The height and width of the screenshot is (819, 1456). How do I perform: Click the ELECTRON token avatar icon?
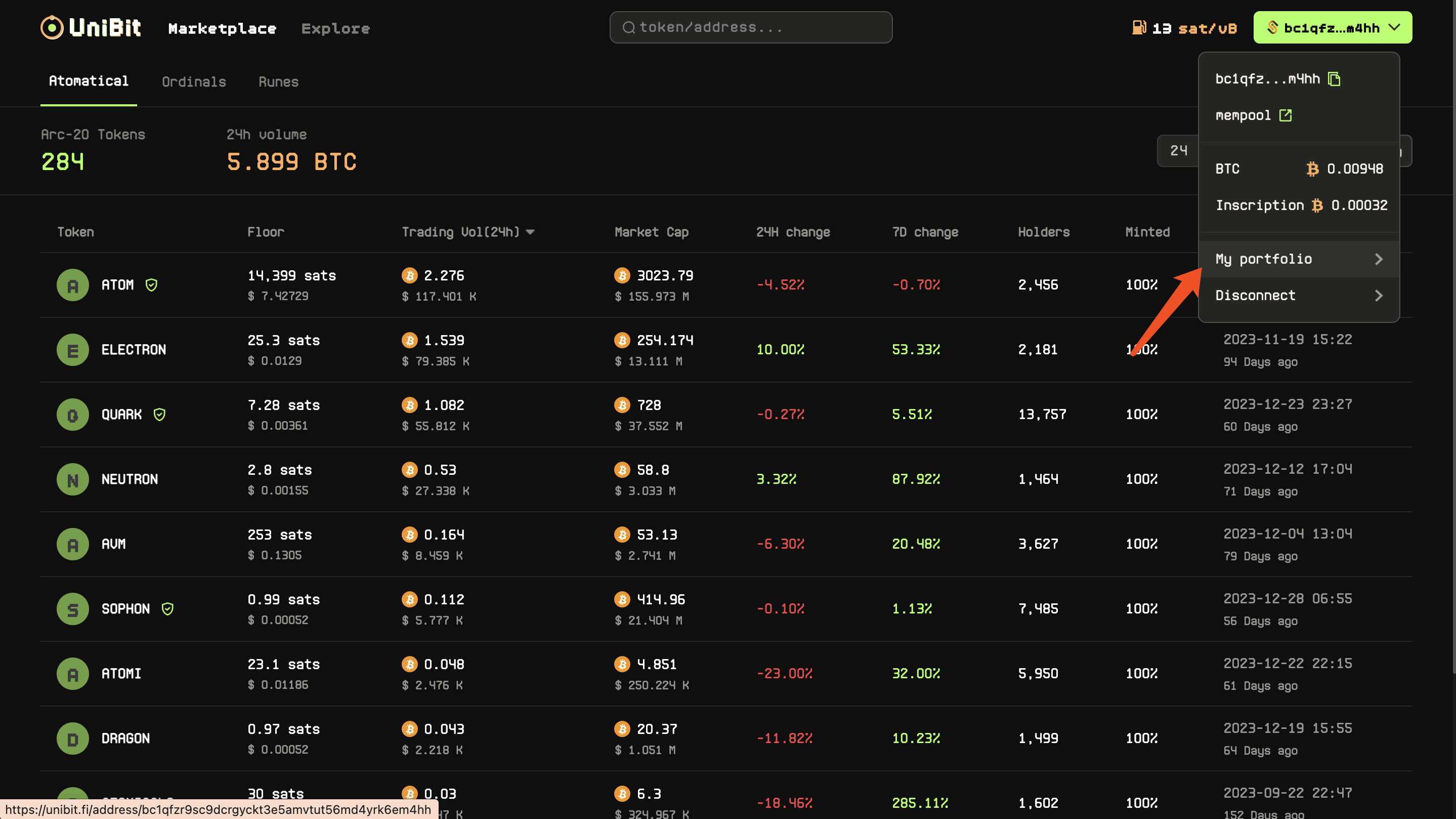[x=73, y=350]
